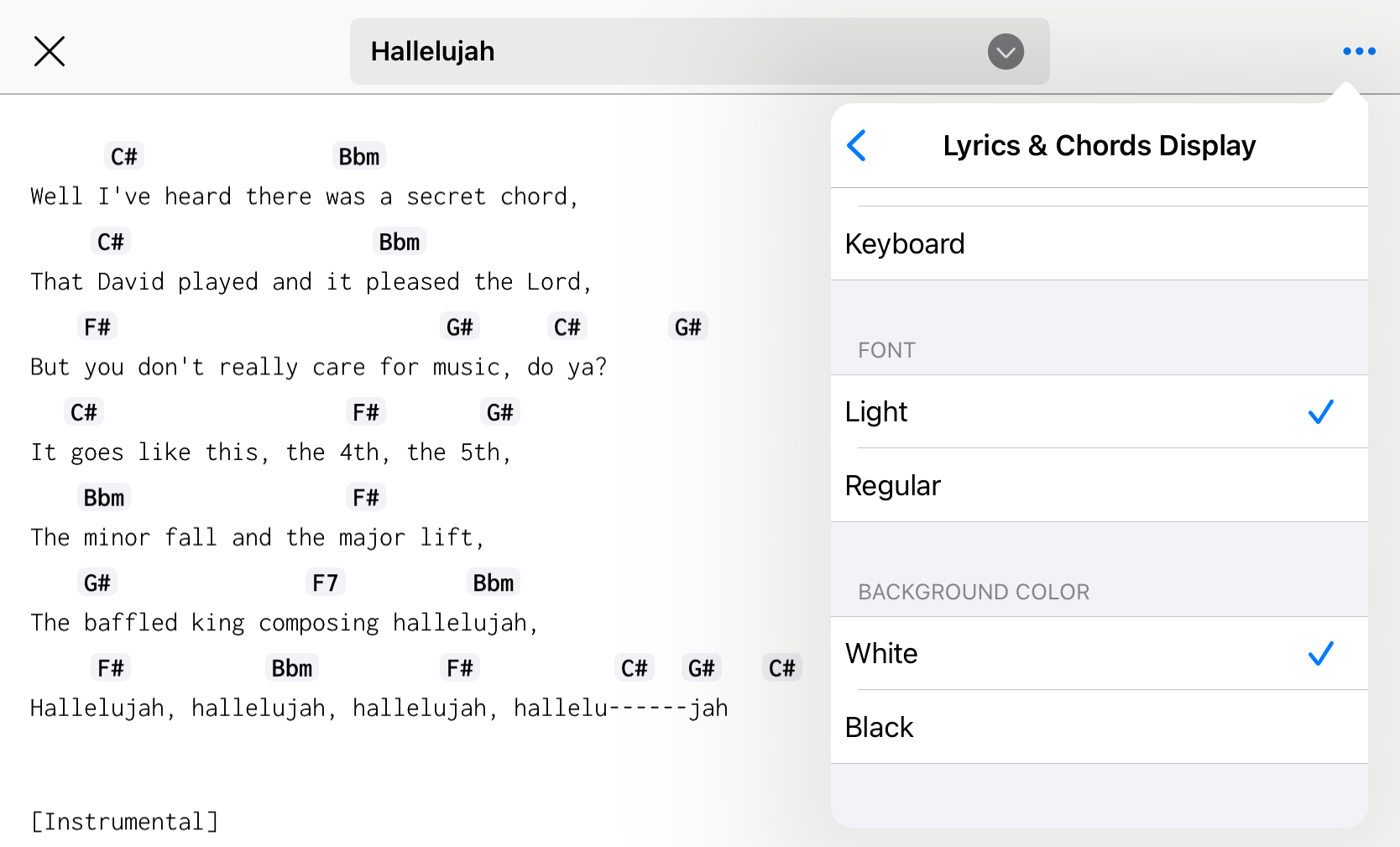Tap the Bbm chord above 'secret chord'
Image resolution: width=1400 pixels, height=847 pixels.
point(359,156)
